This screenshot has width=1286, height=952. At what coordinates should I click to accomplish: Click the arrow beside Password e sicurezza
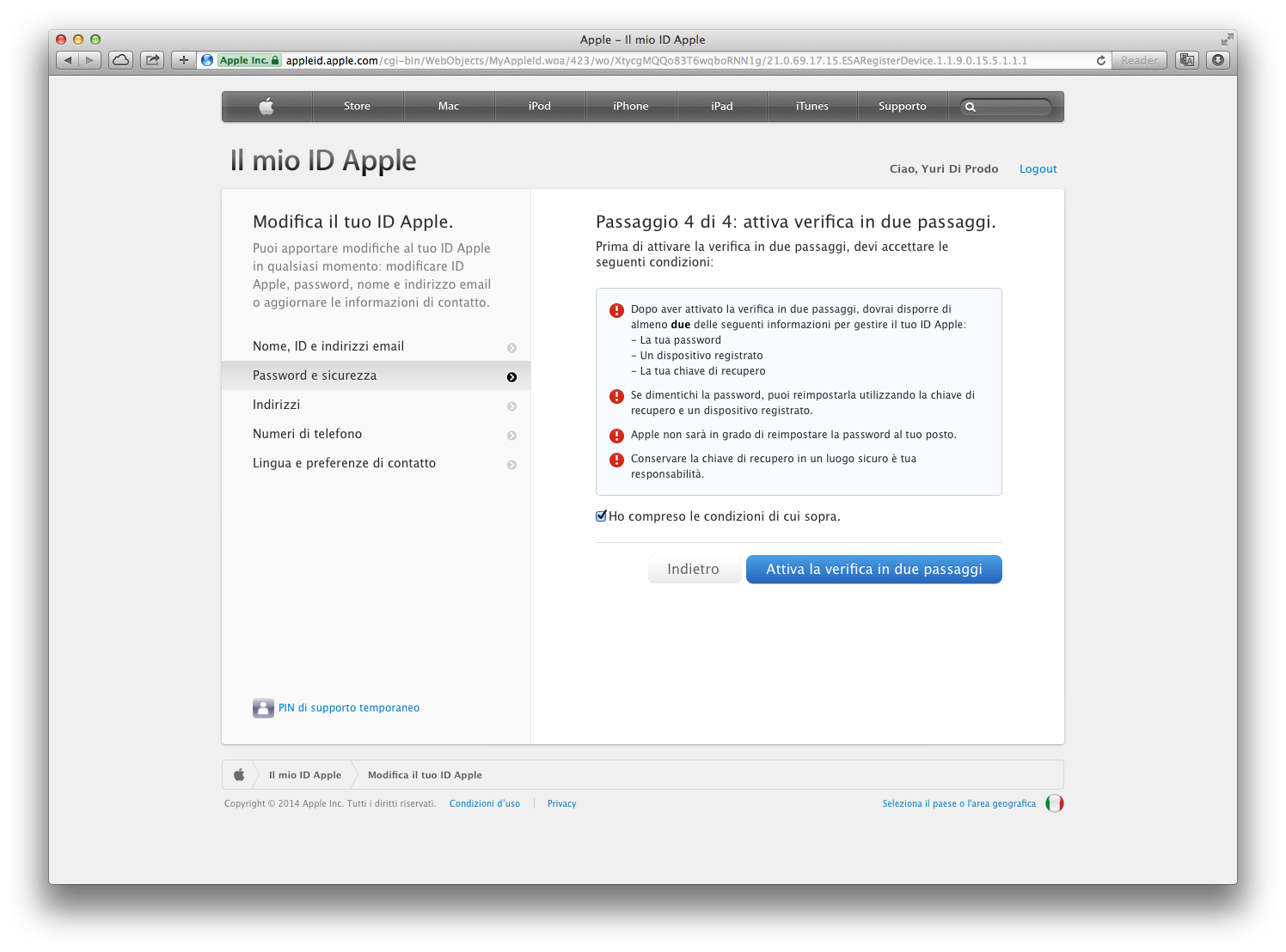click(x=511, y=377)
